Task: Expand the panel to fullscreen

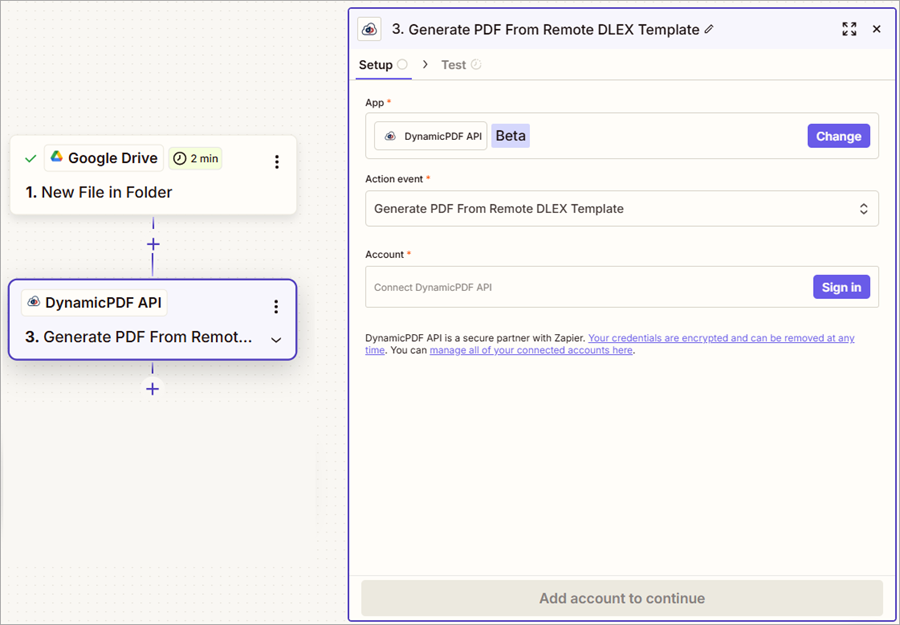Action: (849, 29)
